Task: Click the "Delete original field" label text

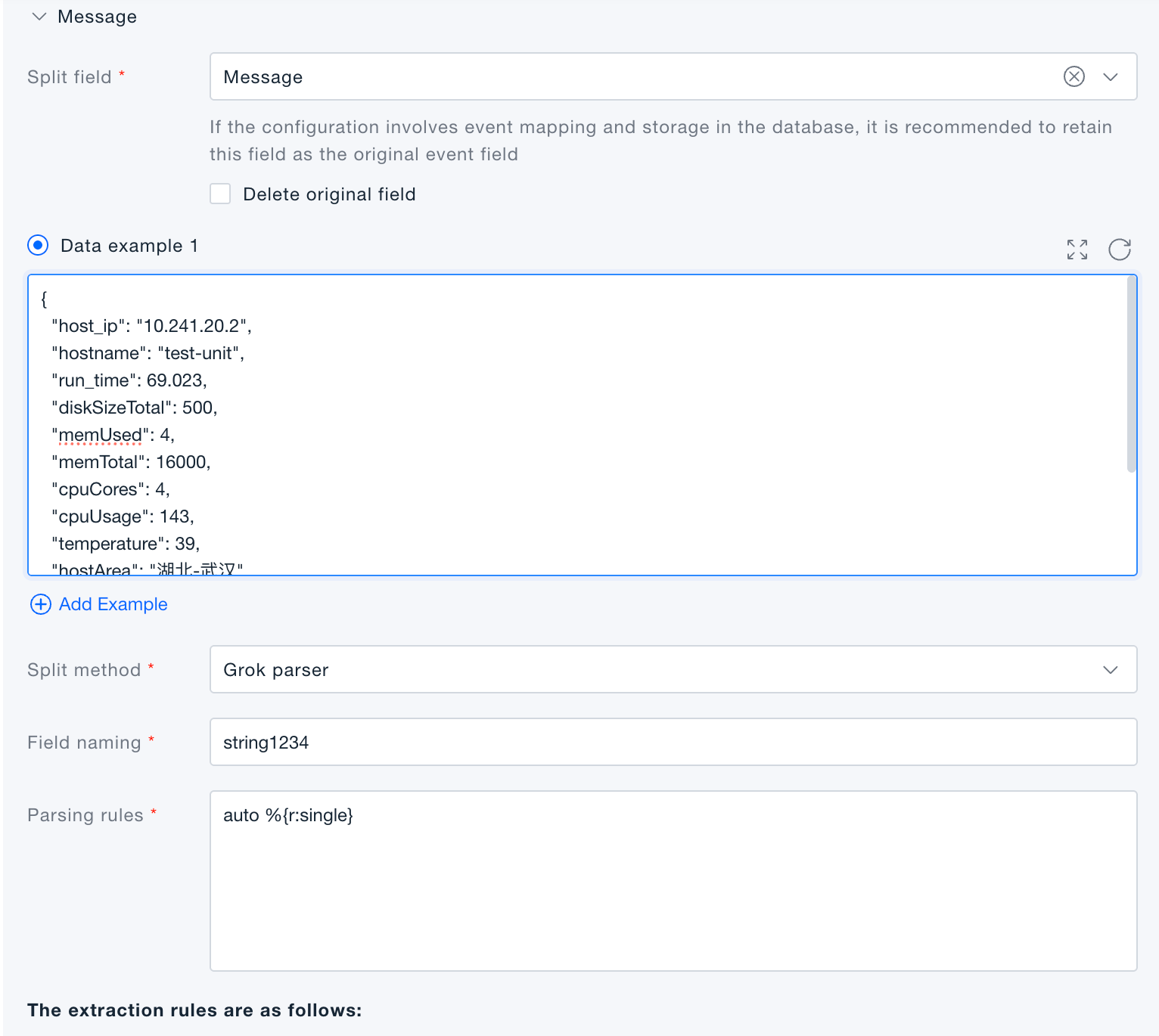Action: [x=329, y=194]
